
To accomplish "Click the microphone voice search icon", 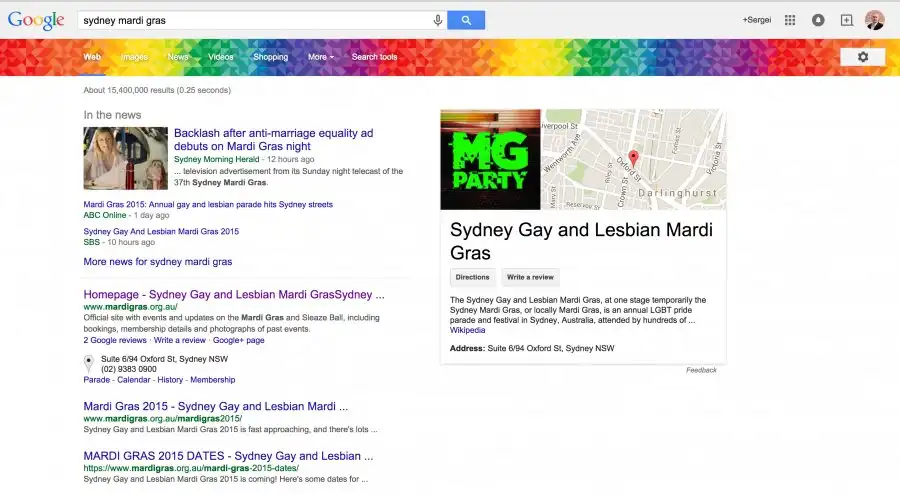I will pos(437,20).
